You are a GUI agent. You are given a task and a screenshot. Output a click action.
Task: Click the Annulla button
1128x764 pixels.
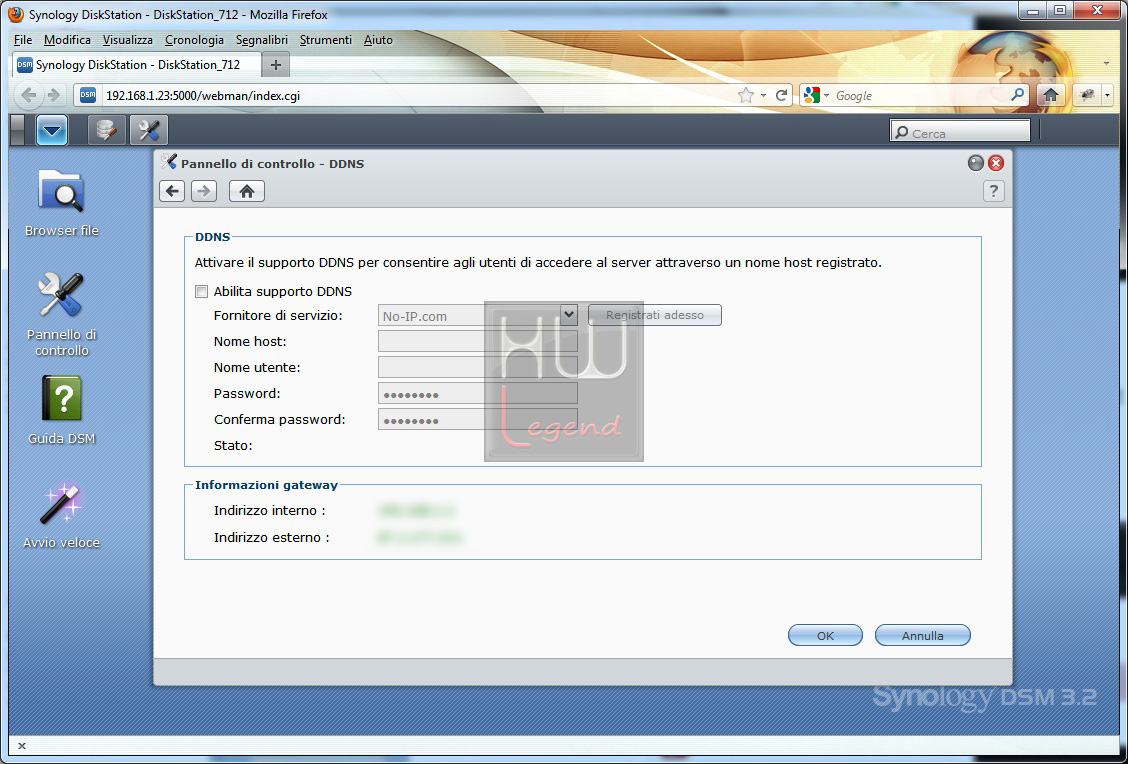tap(922, 635)
